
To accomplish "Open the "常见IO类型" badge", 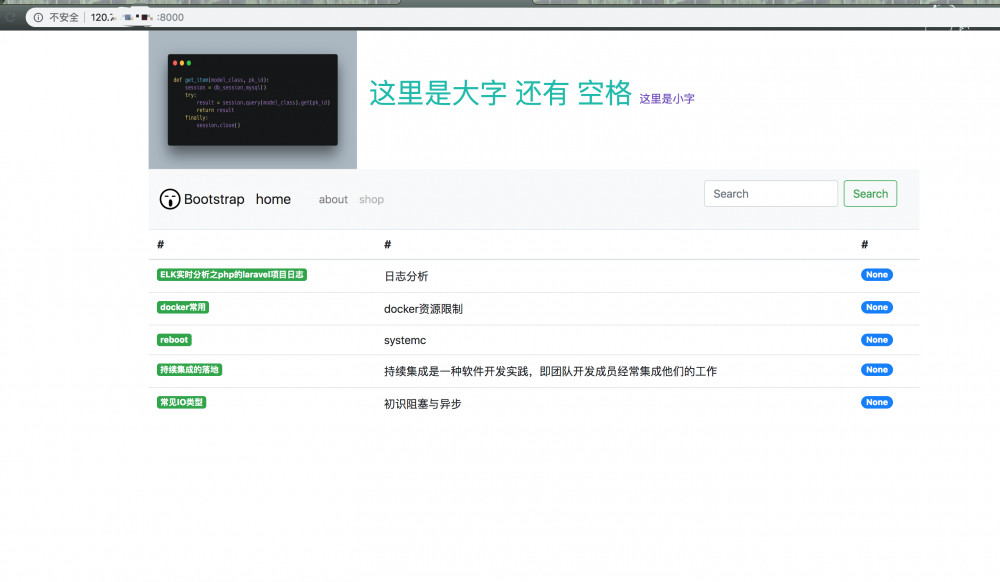I will coord(181,402).
